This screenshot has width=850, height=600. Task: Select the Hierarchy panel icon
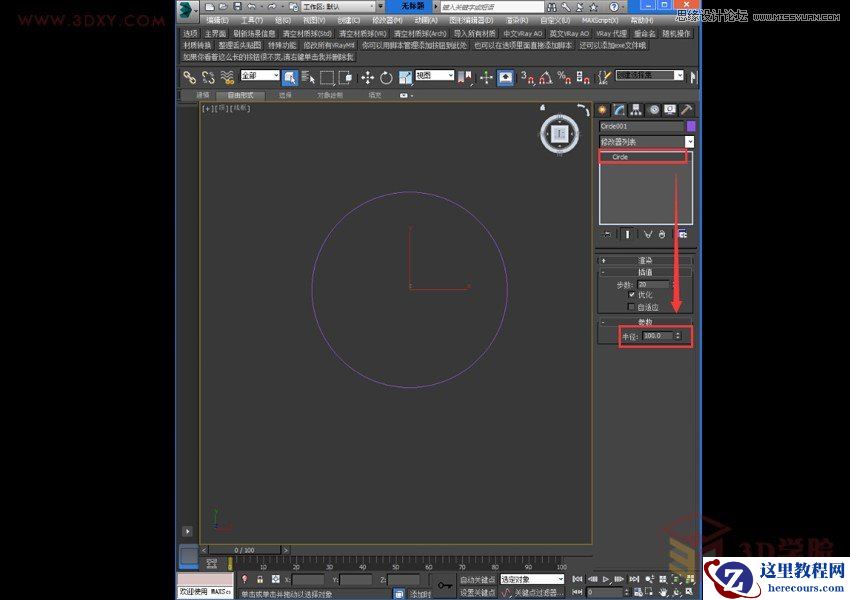tap(635, 110)
